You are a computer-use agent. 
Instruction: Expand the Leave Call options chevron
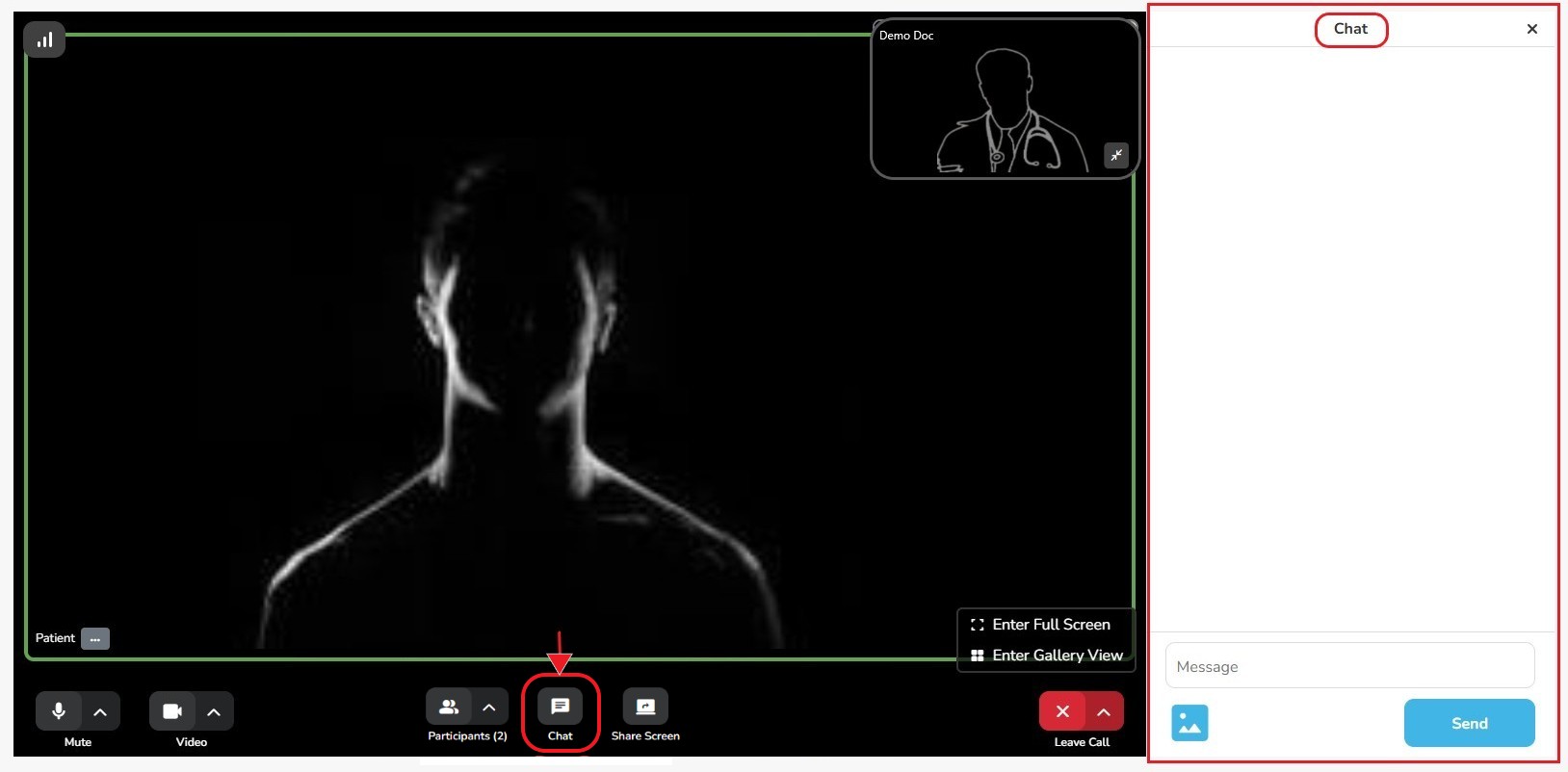tap(1104, 711)
